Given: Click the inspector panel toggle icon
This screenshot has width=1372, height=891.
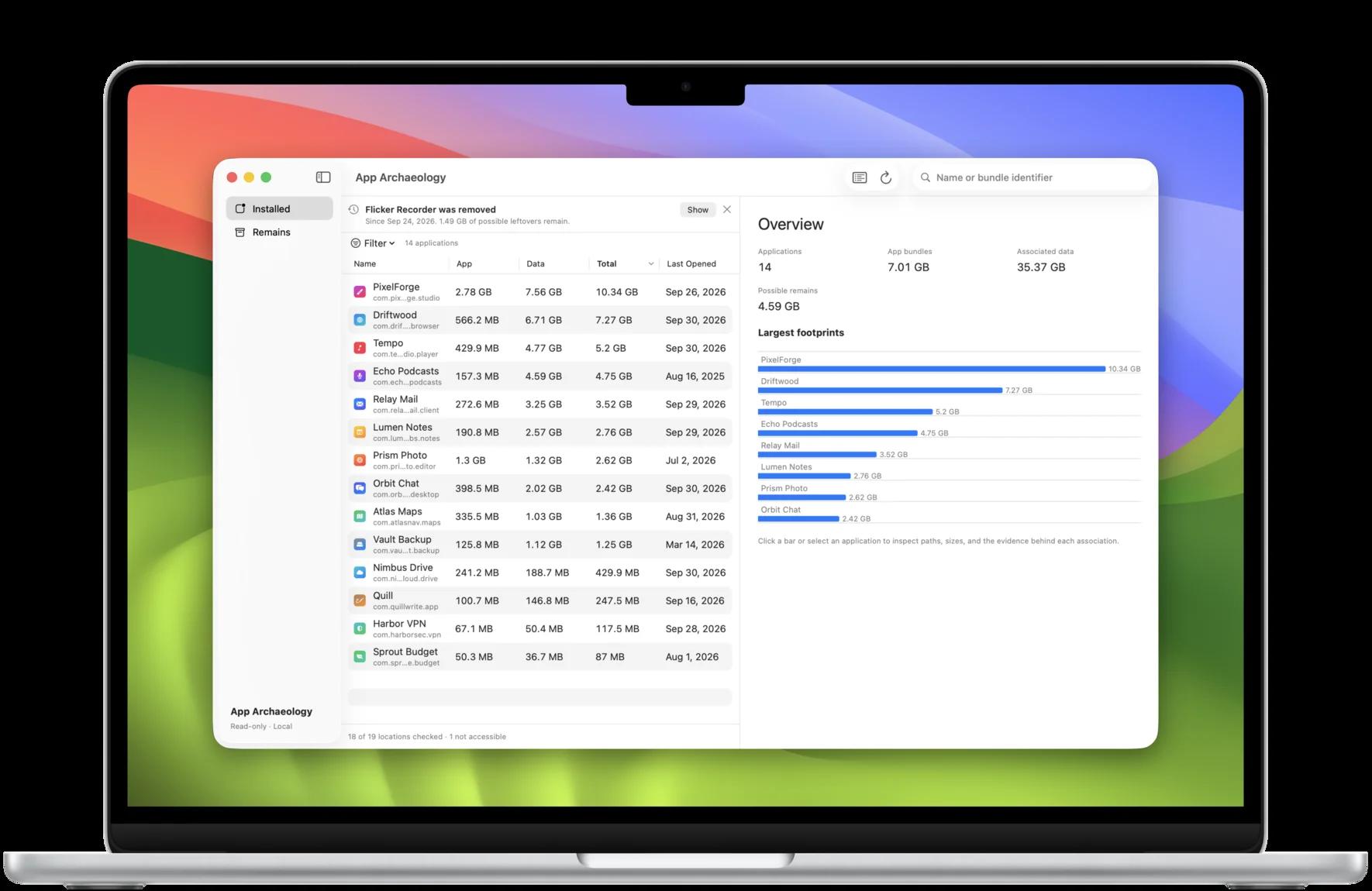Looking at the screenshot, I should pyautogui.click(x=860, y=177).
